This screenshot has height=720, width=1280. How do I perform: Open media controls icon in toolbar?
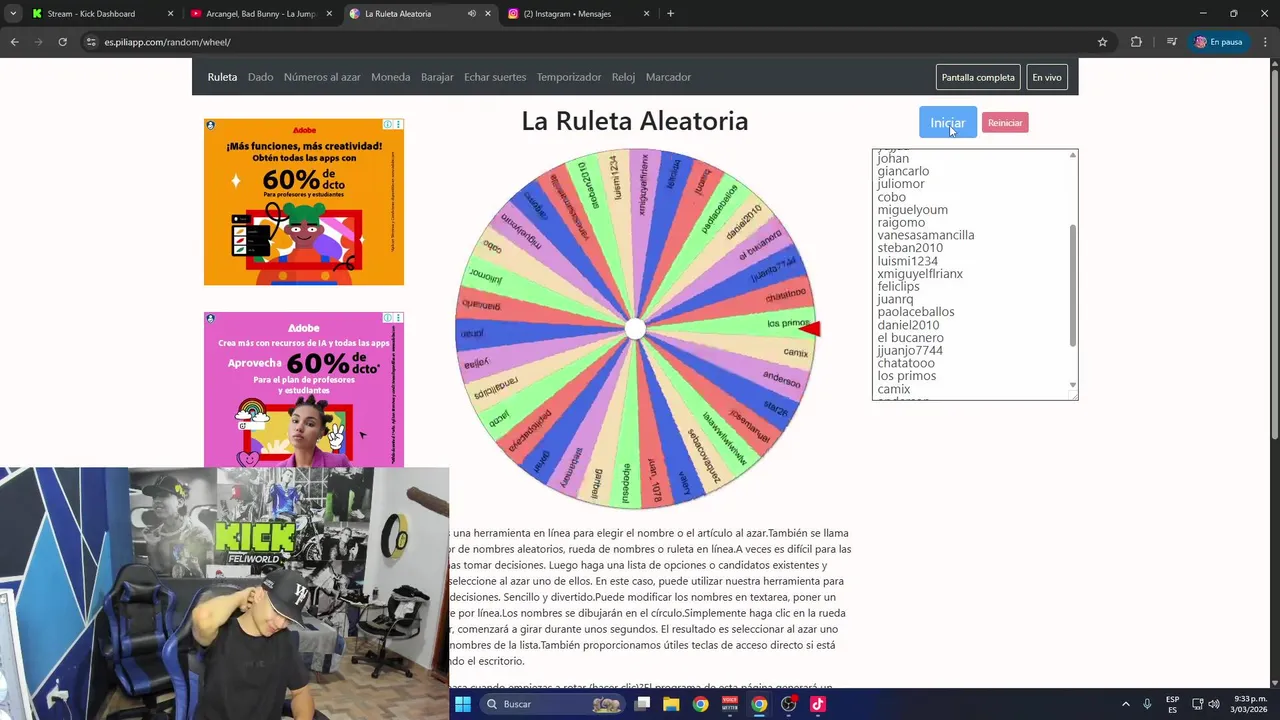(x=1172, y=42)
